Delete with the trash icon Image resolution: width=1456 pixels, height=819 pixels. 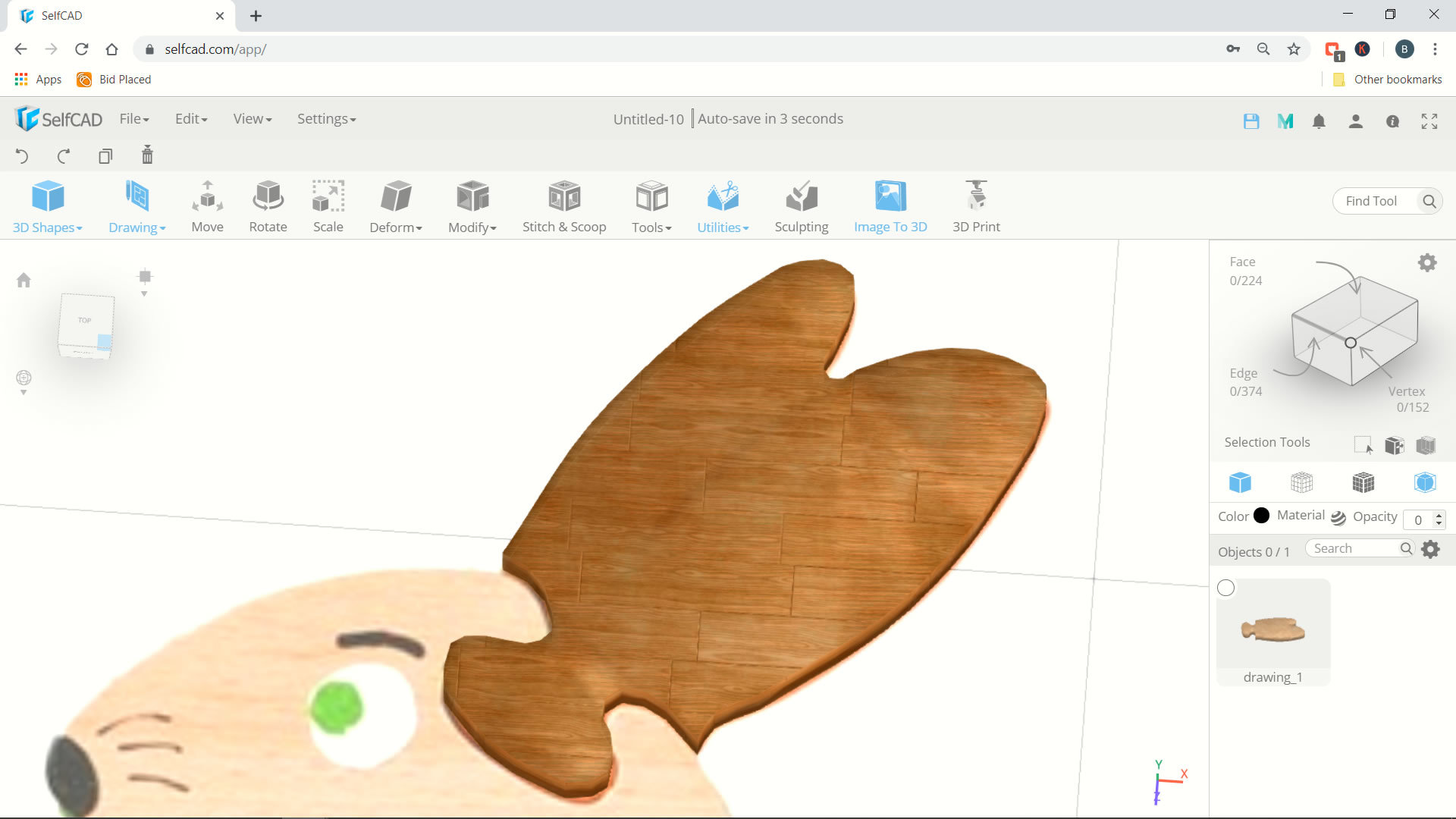[147, 155]
